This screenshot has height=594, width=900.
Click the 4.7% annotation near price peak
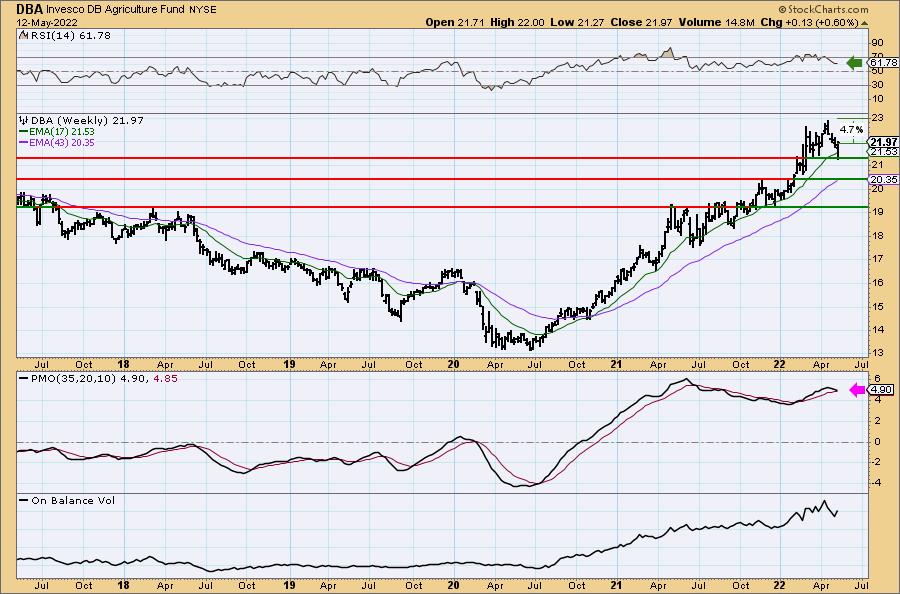(x=851, y=130)
